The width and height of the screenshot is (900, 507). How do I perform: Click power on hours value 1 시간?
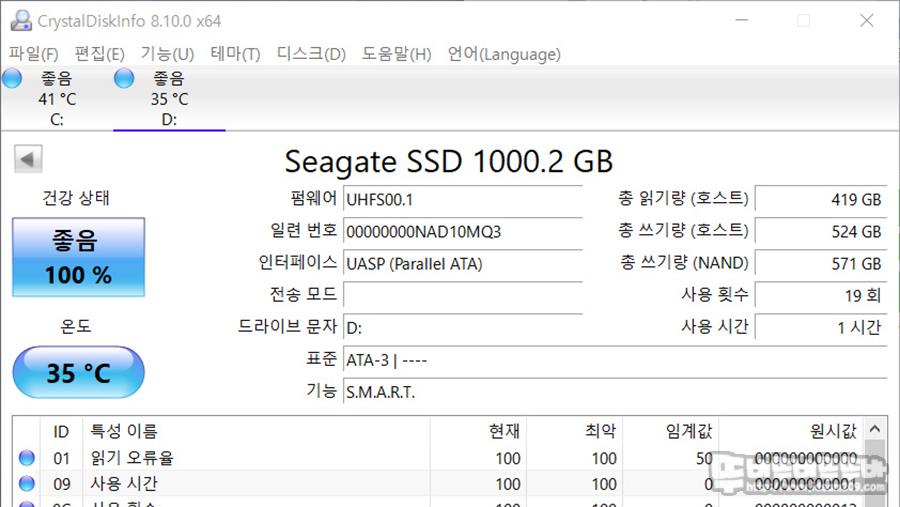tap(821, 327)
